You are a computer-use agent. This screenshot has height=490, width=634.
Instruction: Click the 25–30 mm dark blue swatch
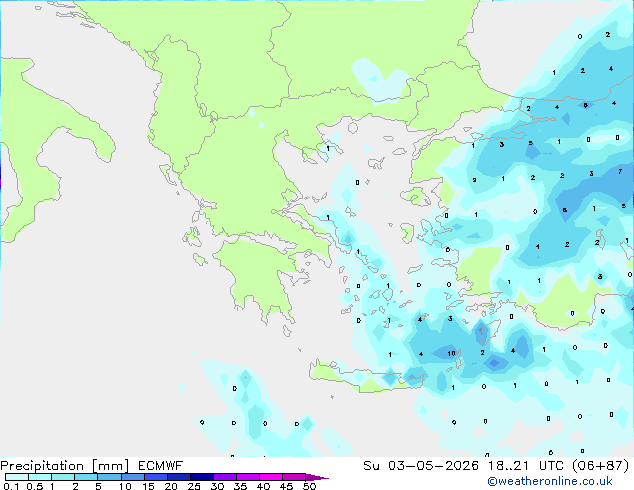[201, 477]
